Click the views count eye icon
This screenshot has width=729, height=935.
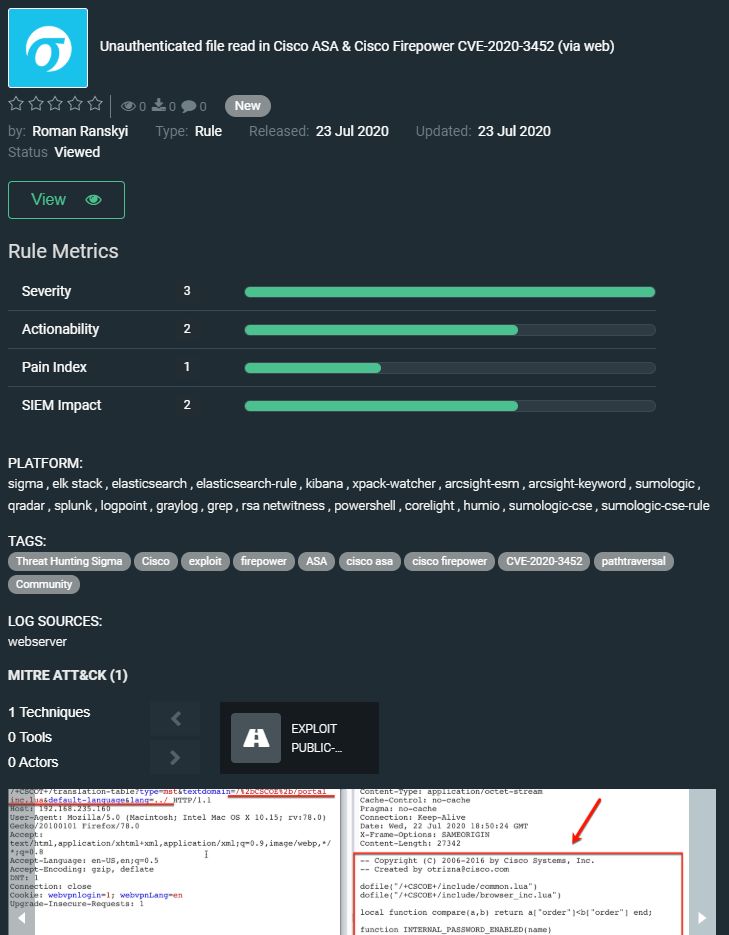coord(128,106)
